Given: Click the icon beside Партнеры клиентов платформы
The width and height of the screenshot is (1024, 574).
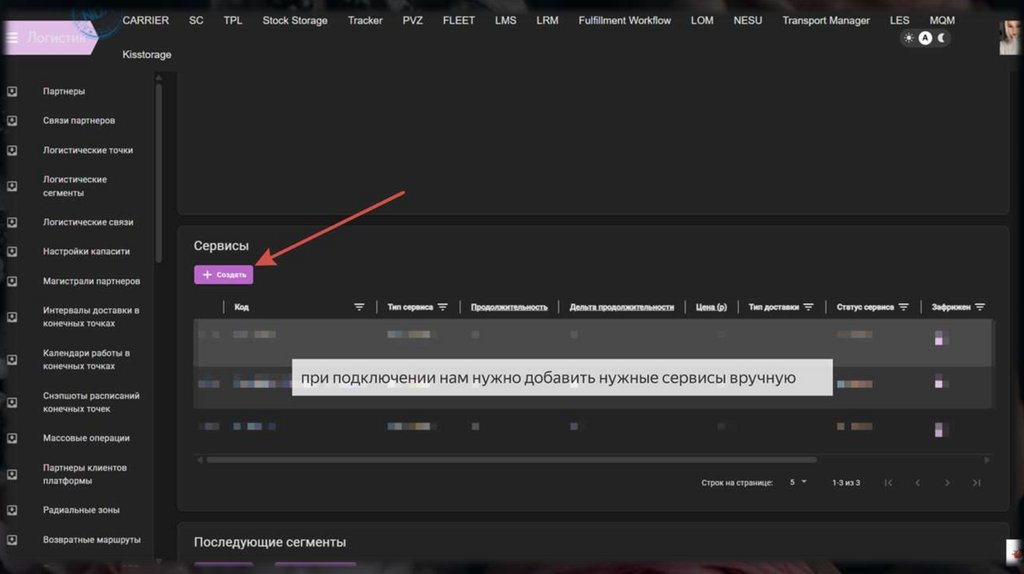Looking at the screenshot, I should coord(12,474).
